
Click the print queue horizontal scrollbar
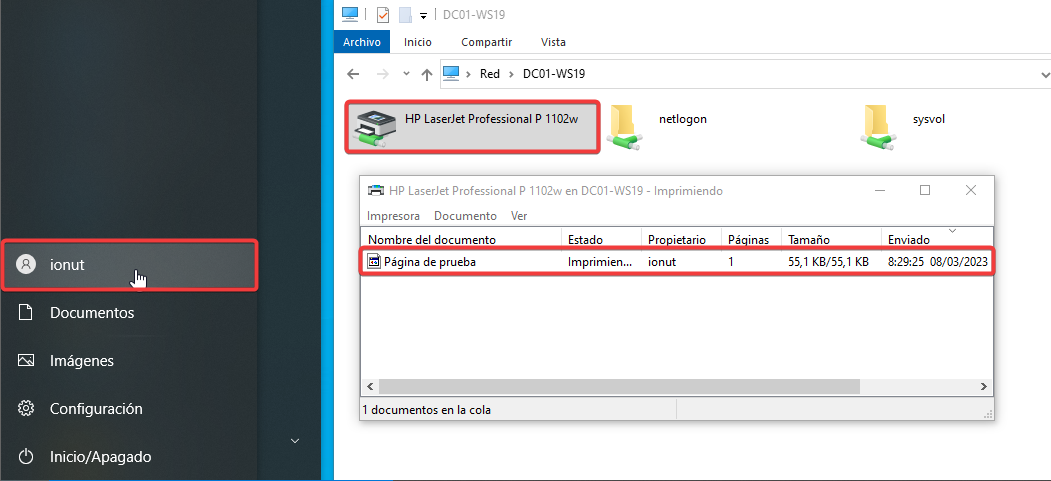(617, 386)
